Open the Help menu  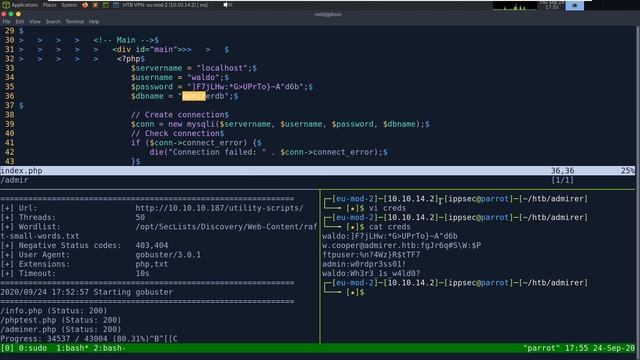[x=94, y=22]
